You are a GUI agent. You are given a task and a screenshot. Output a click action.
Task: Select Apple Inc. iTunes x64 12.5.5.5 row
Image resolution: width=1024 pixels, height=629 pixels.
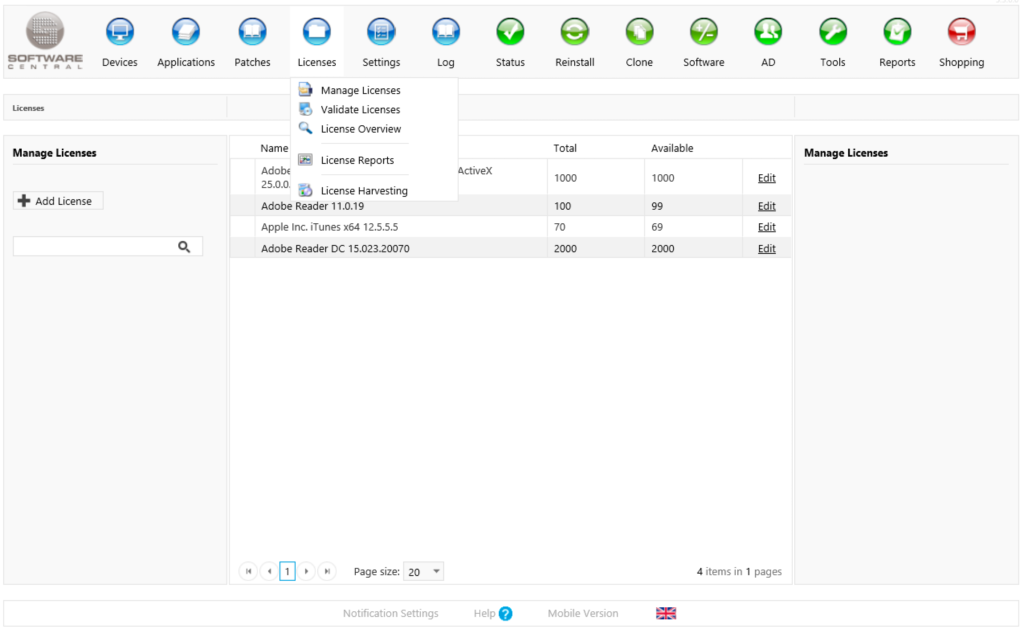510,227
